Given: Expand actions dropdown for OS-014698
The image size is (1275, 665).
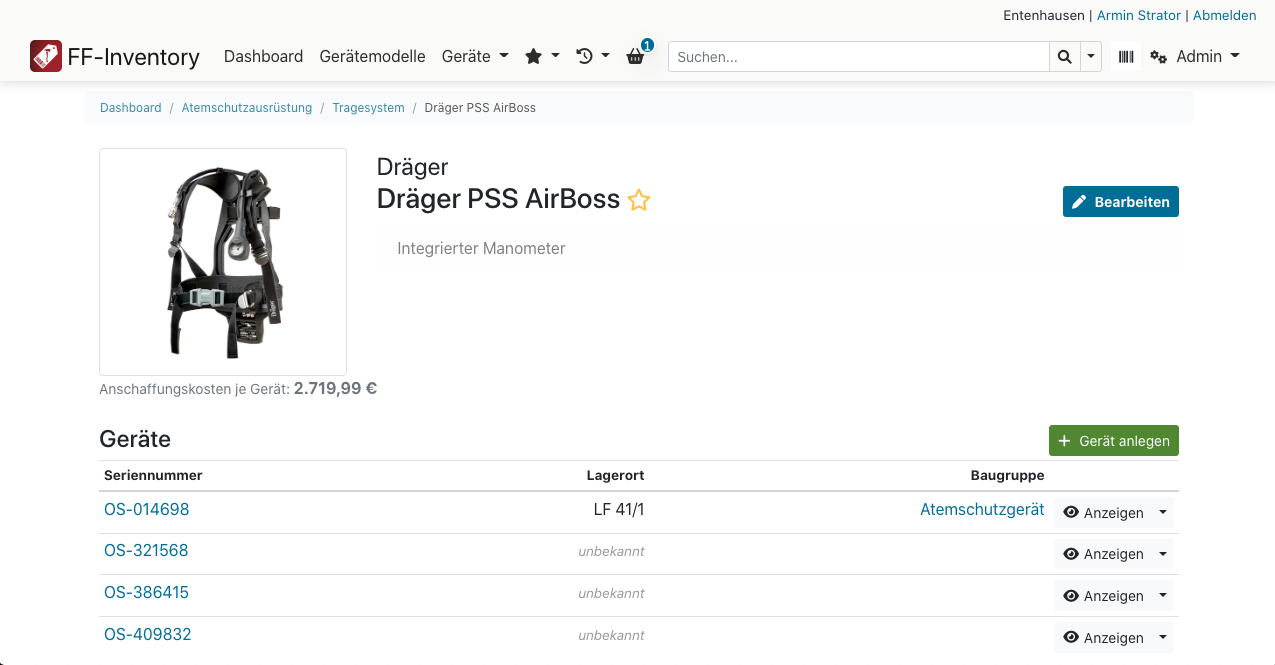Looking at the screenshot, I should [1162, 513].
